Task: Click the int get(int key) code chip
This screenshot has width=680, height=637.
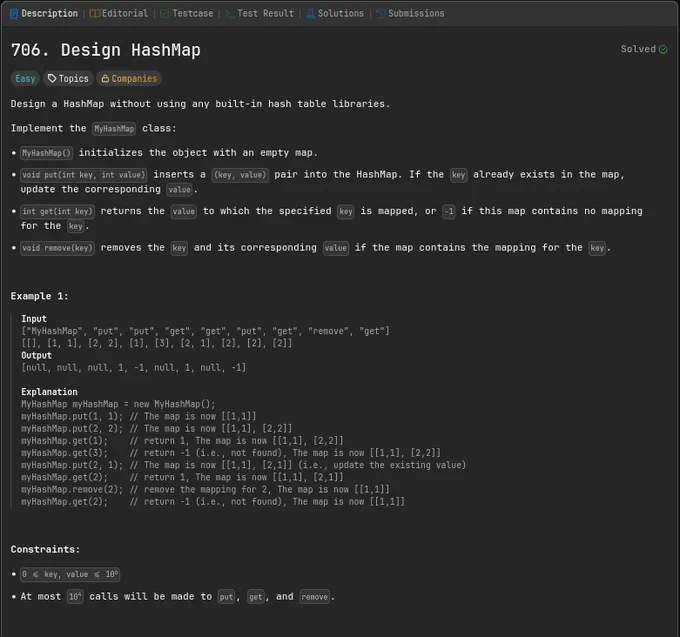Action: (57, 212)
